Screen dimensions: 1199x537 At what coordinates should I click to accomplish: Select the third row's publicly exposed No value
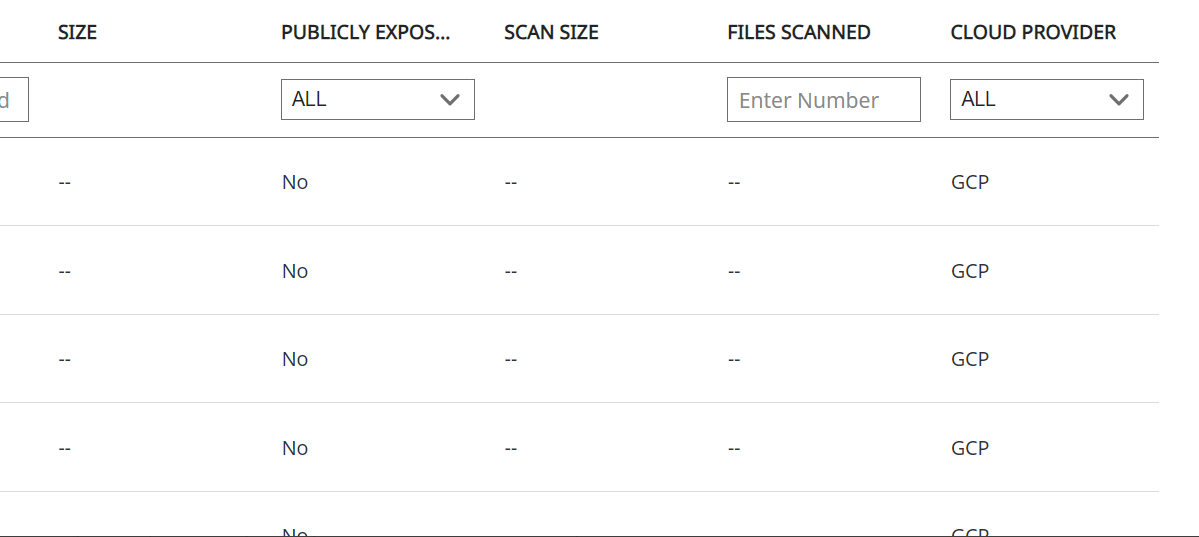294,359
